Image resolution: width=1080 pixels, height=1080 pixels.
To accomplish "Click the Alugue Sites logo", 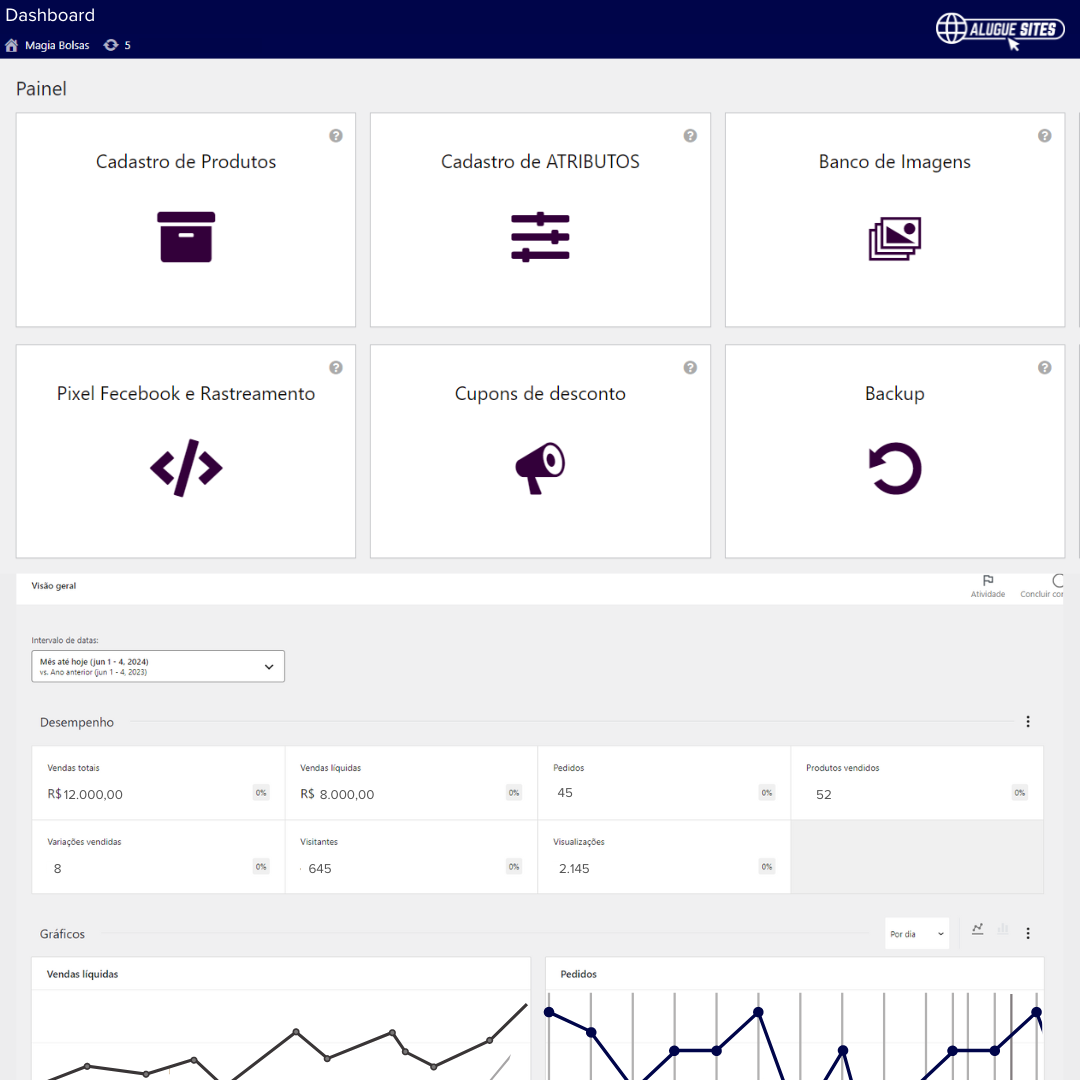I will coord(999,30).
